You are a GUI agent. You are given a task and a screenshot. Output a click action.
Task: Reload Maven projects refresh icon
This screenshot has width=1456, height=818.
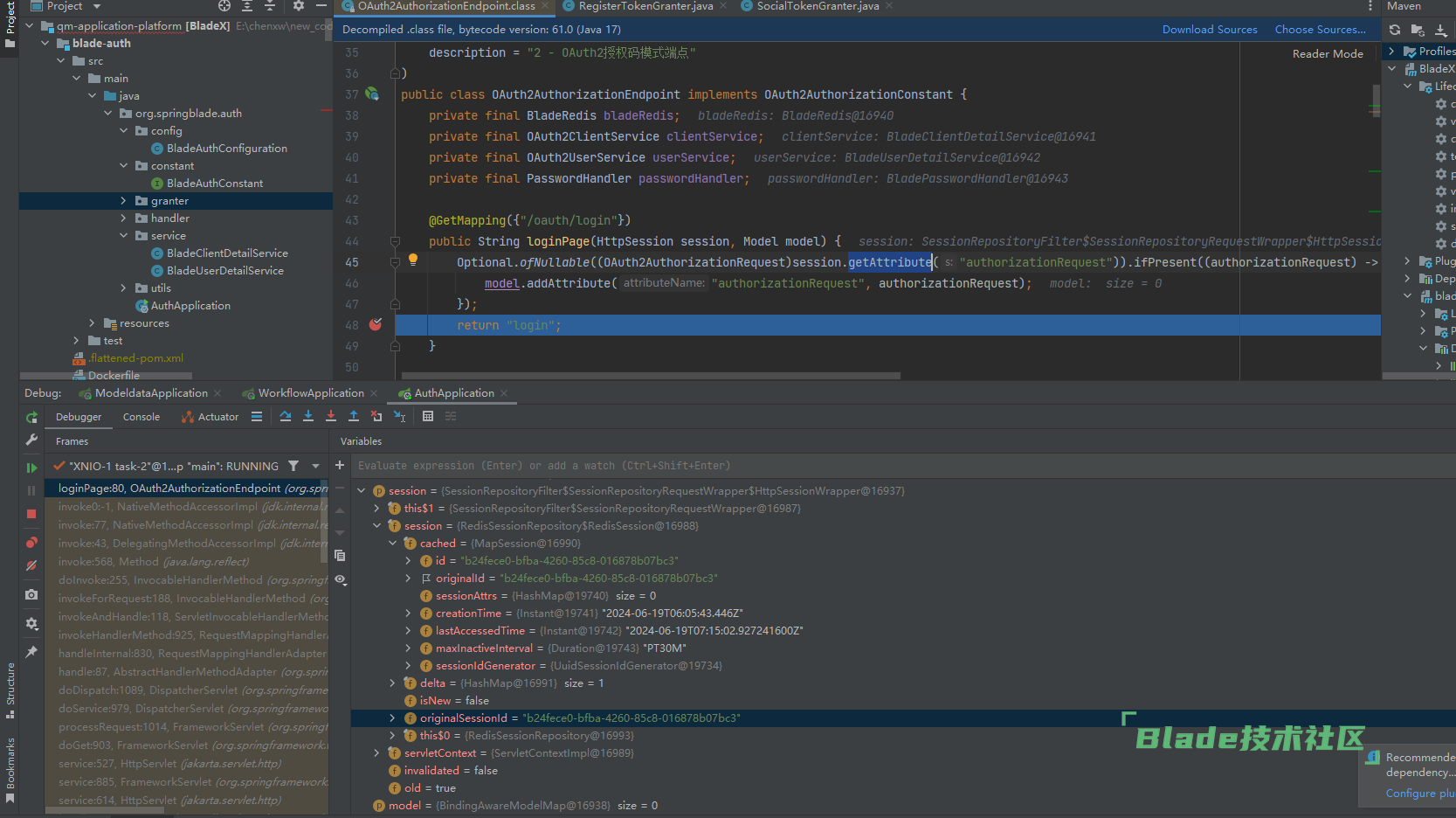click(1395, 30)
